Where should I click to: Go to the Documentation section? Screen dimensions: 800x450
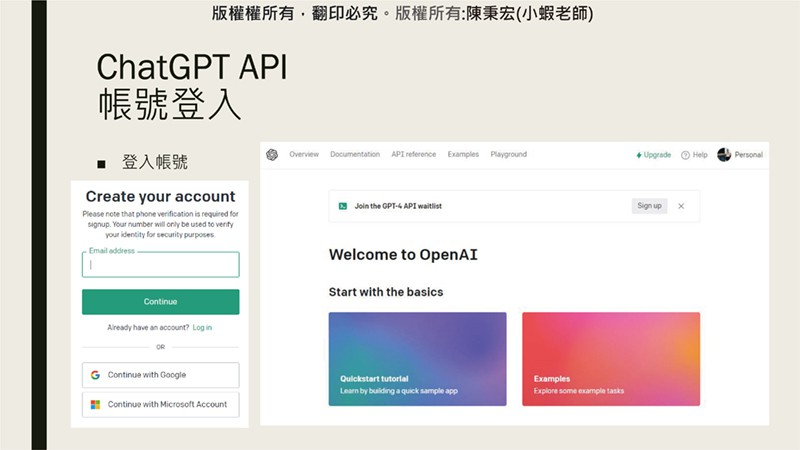(355, 154)
